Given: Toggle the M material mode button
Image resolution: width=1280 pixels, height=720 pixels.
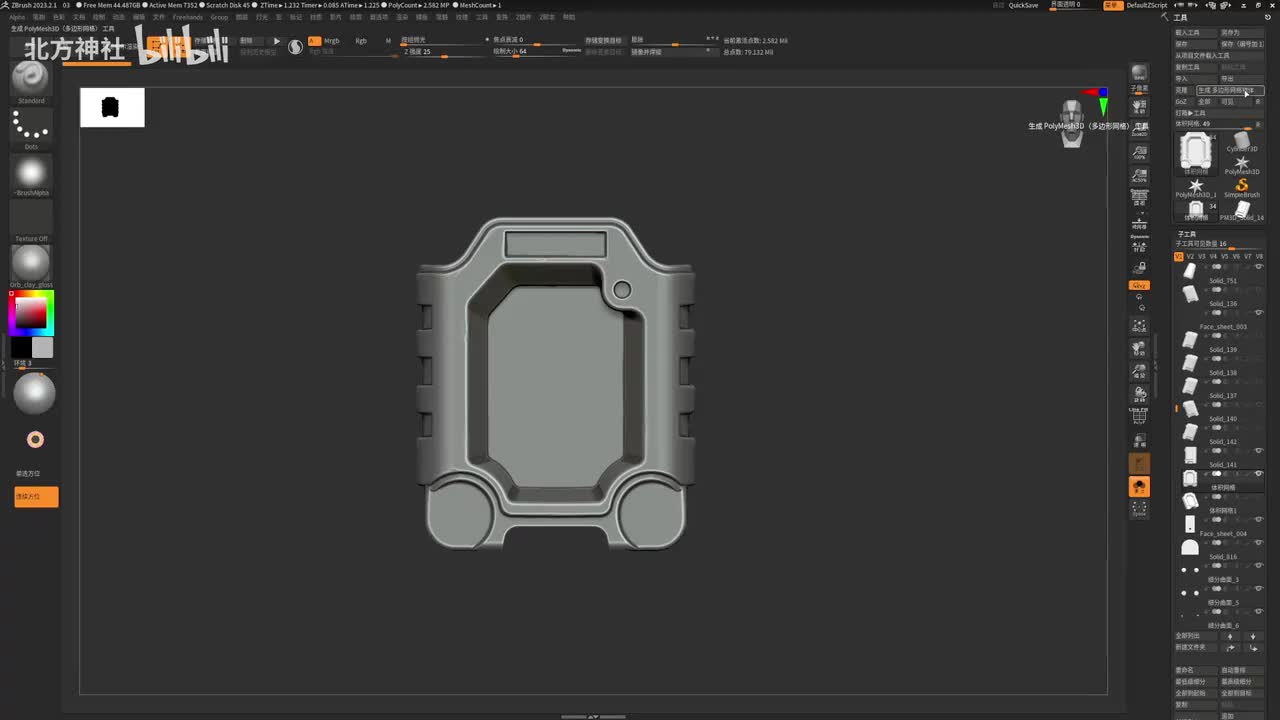Looking at the screenshot, I should click(388, 41).
